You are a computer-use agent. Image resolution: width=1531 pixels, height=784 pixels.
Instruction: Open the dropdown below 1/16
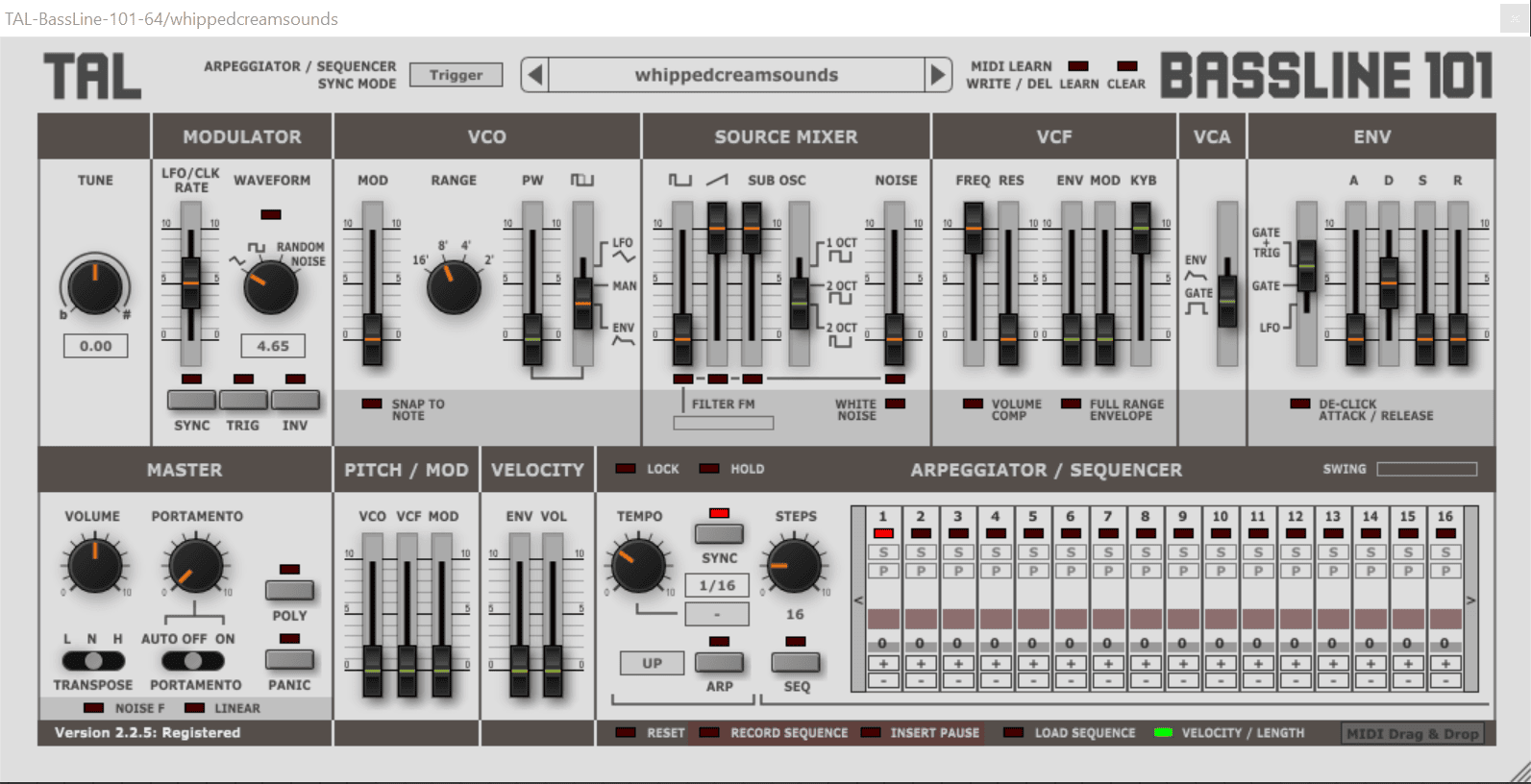717,613
